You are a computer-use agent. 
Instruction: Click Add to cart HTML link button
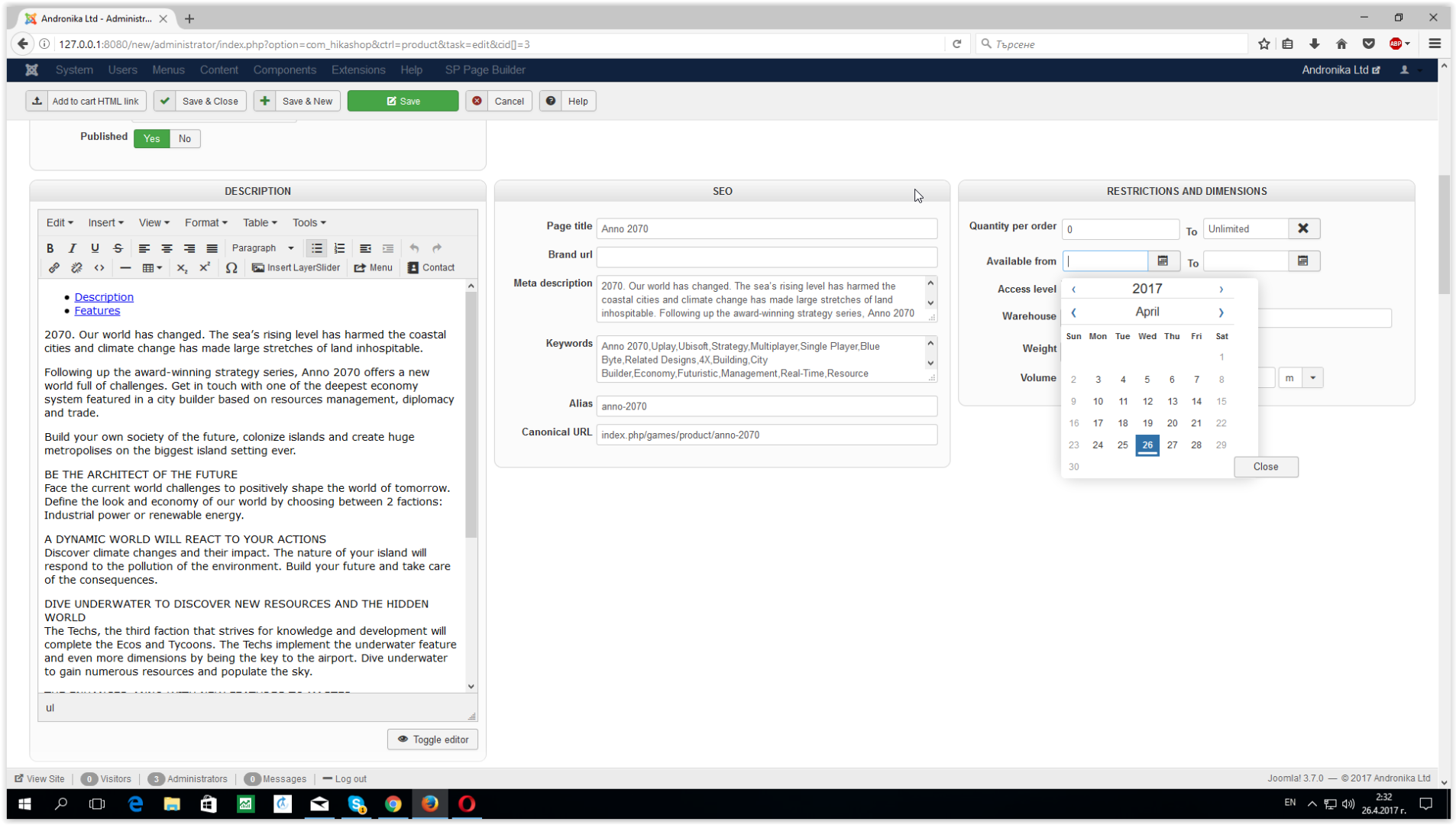86,101
